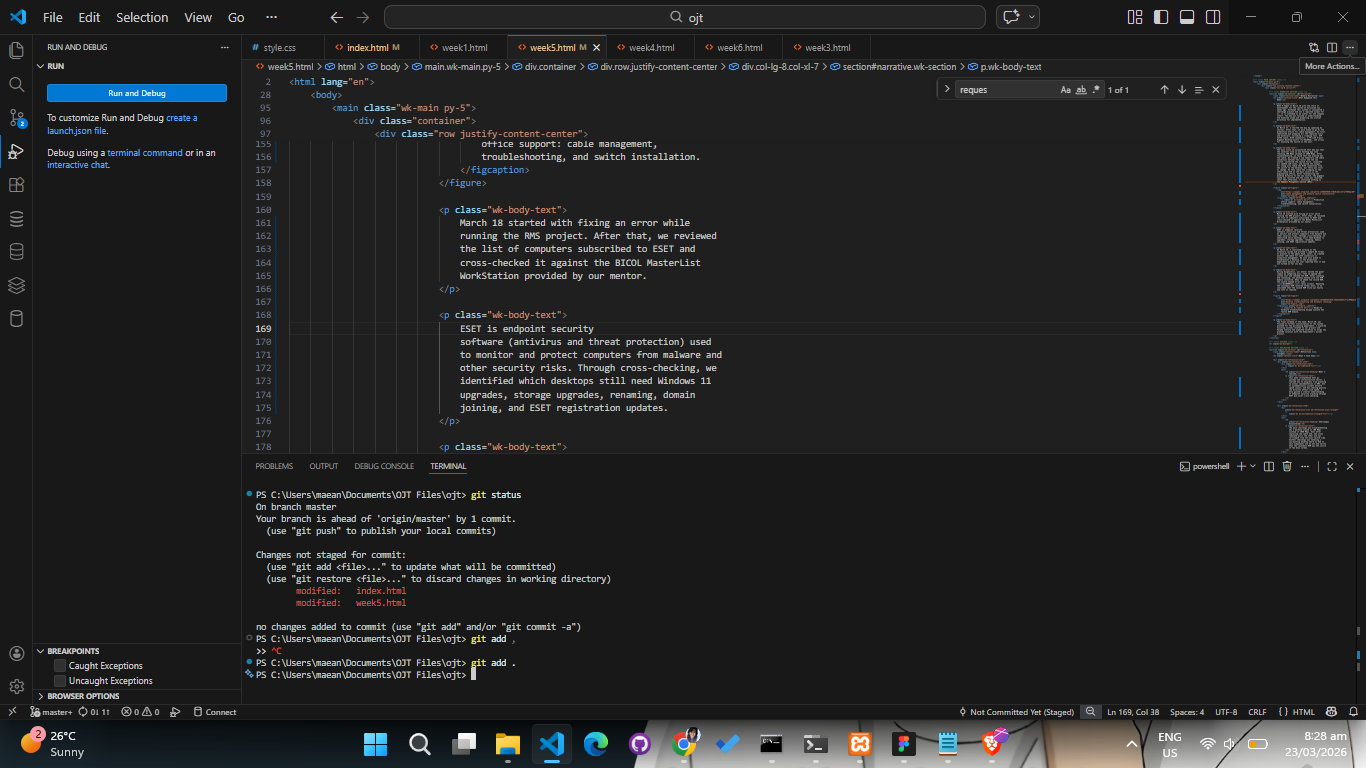The height and width of the screenshot is (768, 1366).
Task: Open the Selection menu
Action: click(142, 17)
